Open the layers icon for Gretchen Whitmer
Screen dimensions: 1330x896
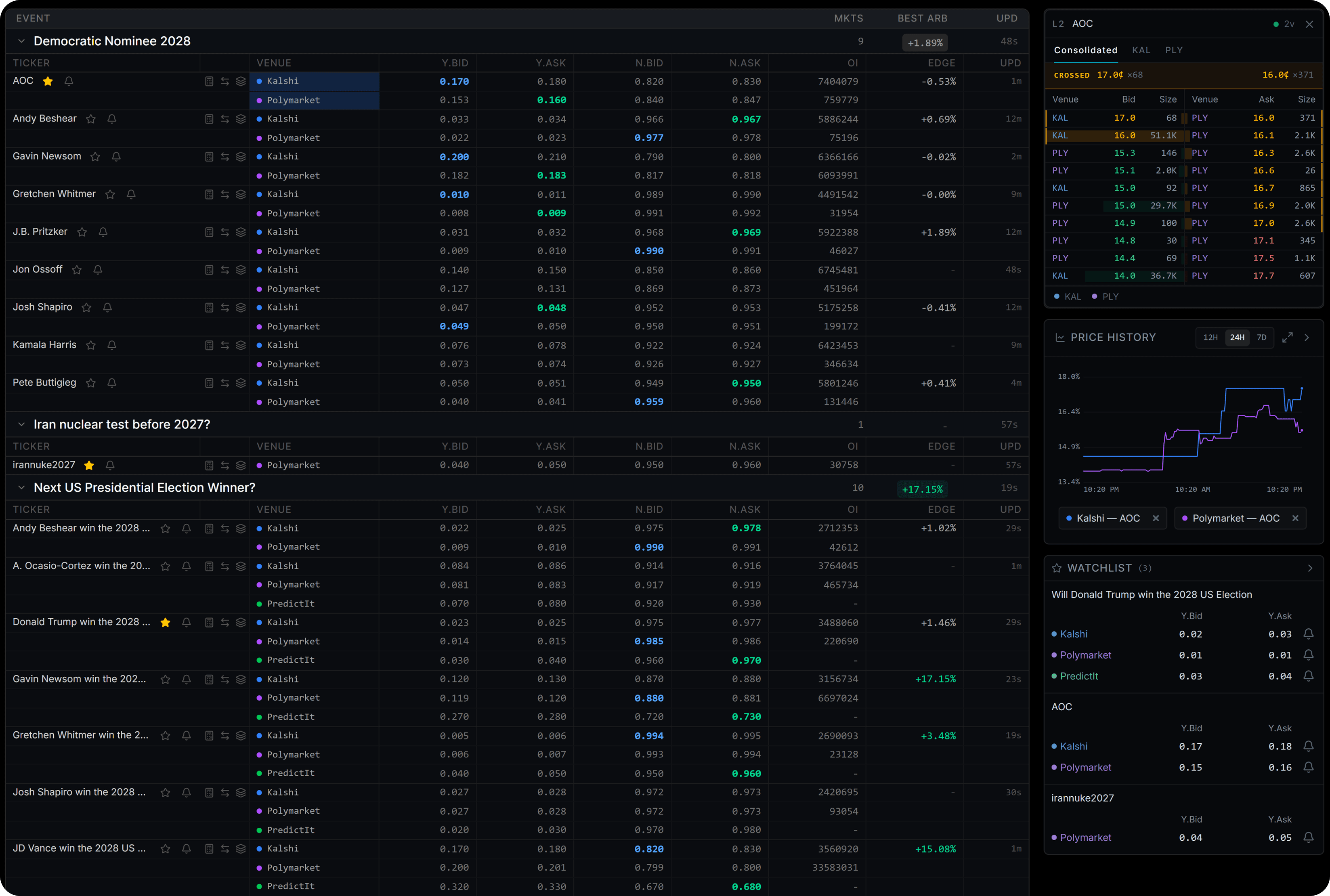[x=241, y=194]
